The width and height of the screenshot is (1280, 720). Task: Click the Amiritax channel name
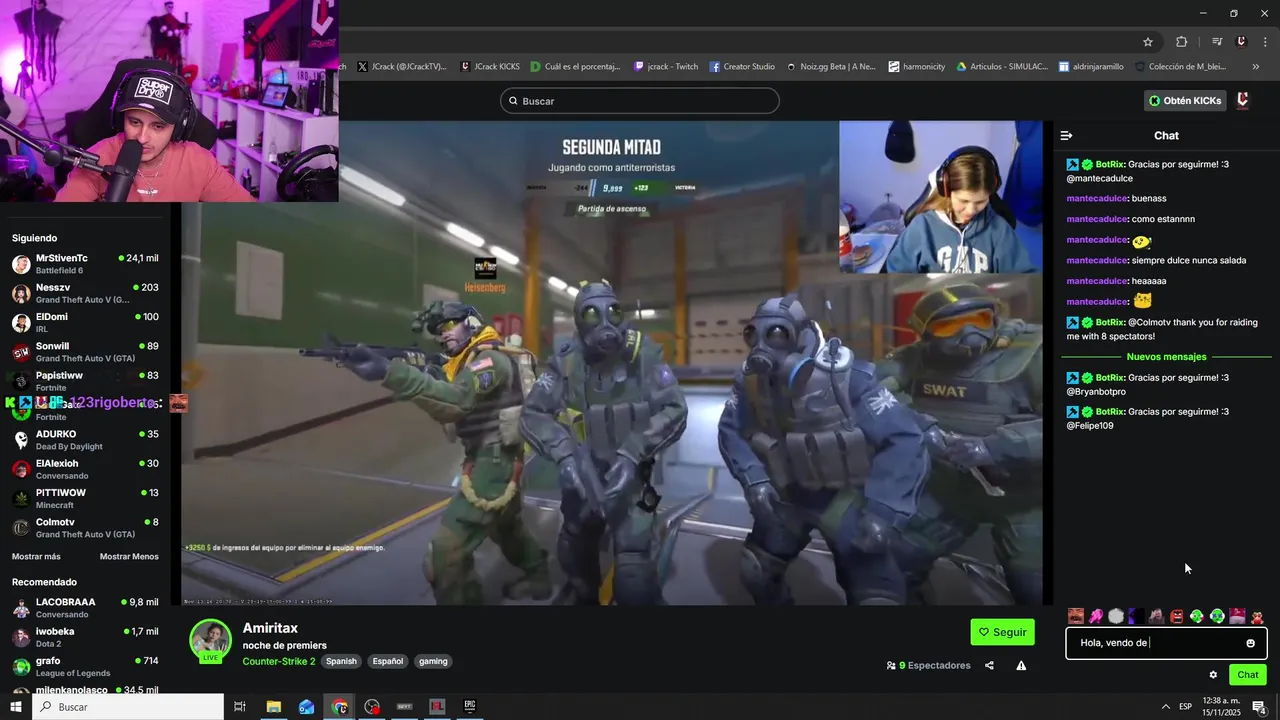tap(270, 628)
